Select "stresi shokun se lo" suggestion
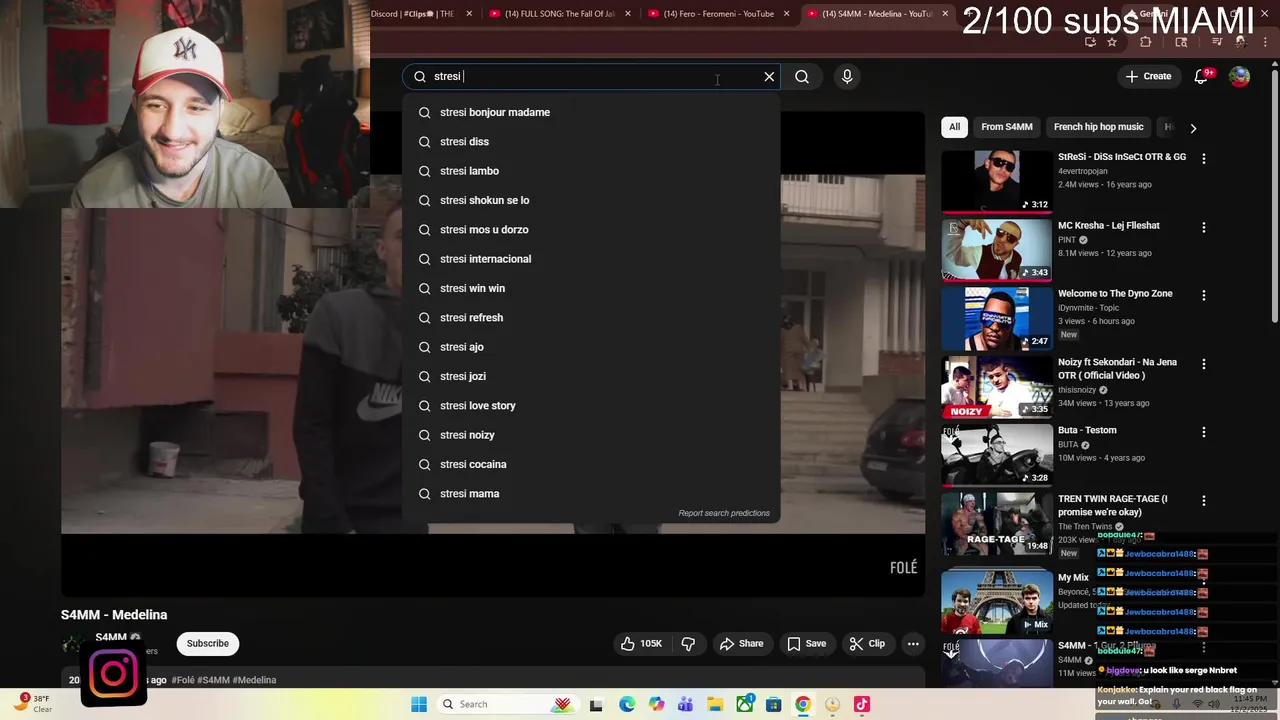The image size is (1280, 720). pyautogui.click(x=591, y=200)
